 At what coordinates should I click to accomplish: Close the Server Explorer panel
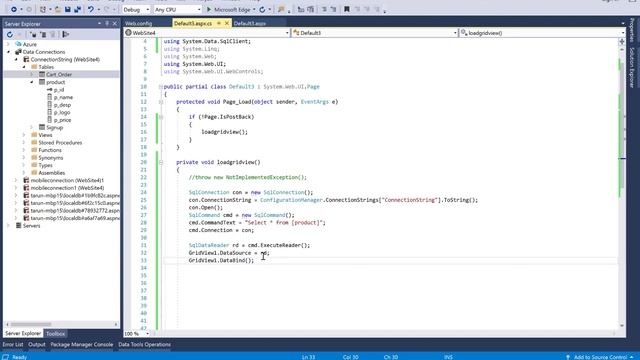coord(114,24)
